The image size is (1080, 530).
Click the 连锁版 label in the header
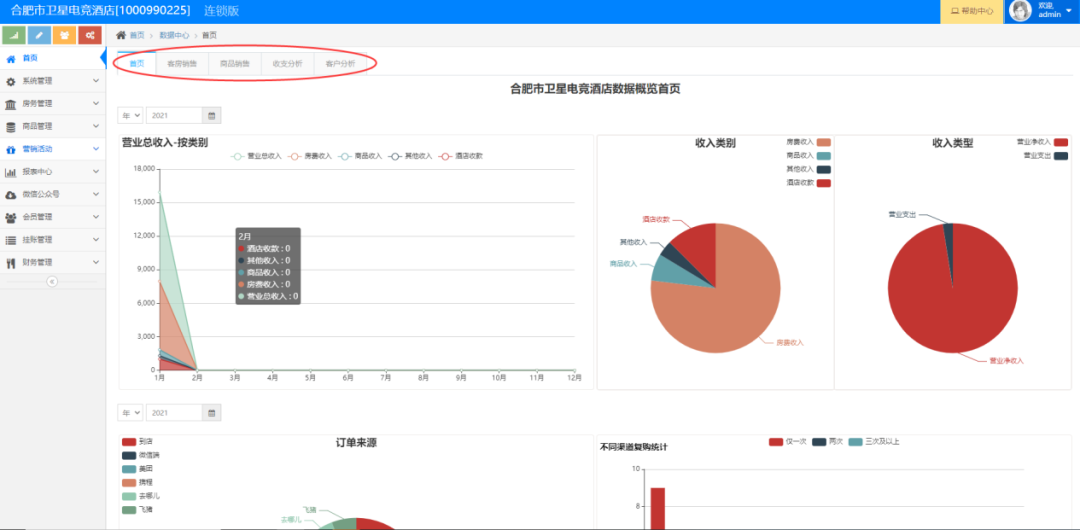coord(221,12)
